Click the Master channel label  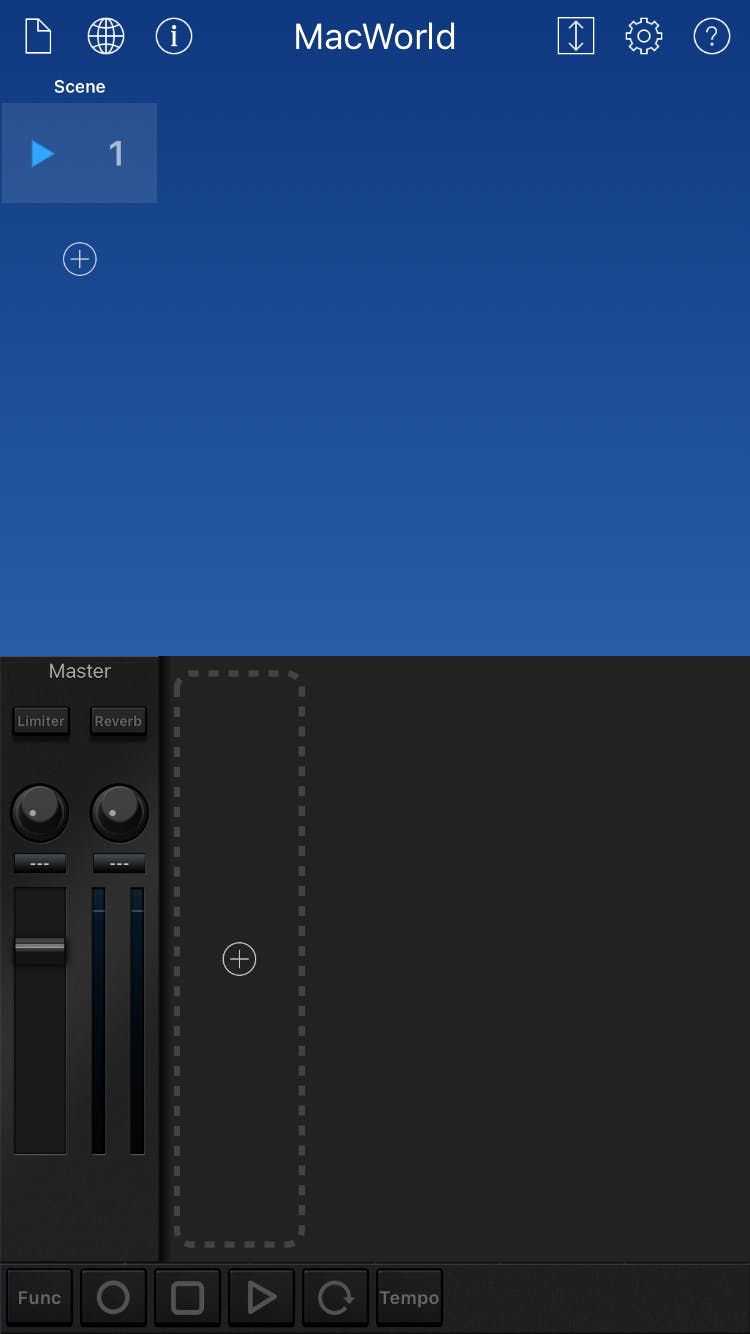point(80,671)
